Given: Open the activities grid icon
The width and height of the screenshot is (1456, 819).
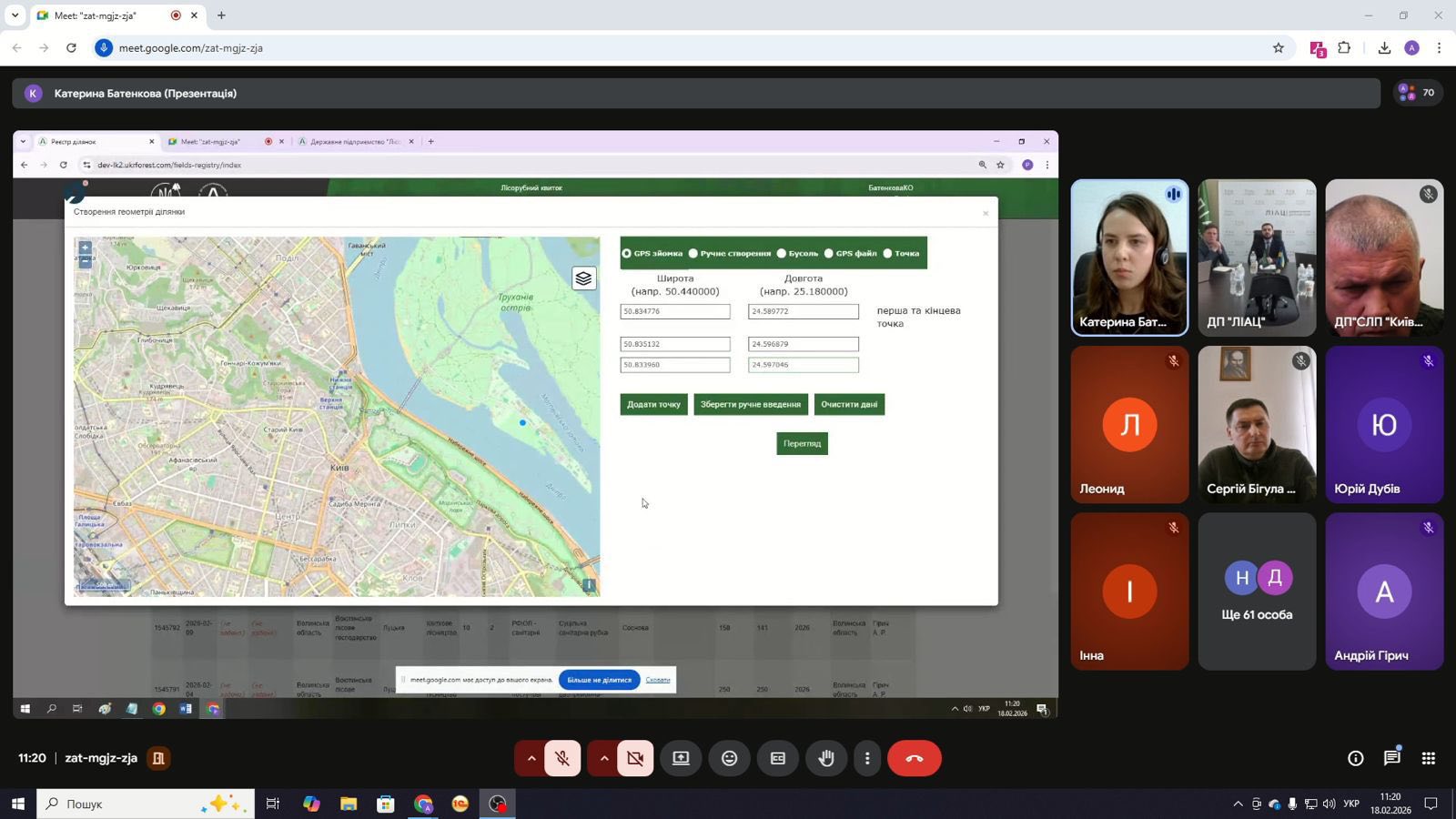Looking at the screenshot, I should (x=1428, y=758).
